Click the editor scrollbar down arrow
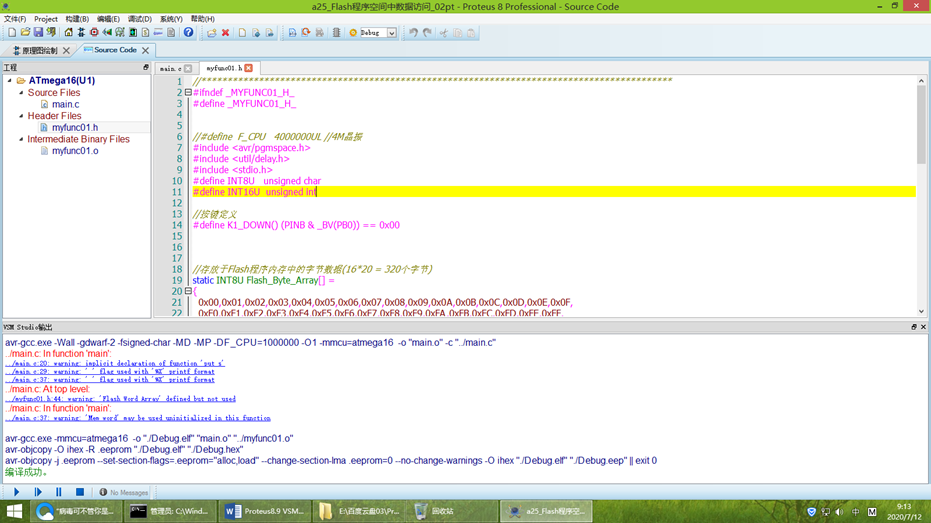This screenshot has height=523, width=931. (x=921, y=311)
